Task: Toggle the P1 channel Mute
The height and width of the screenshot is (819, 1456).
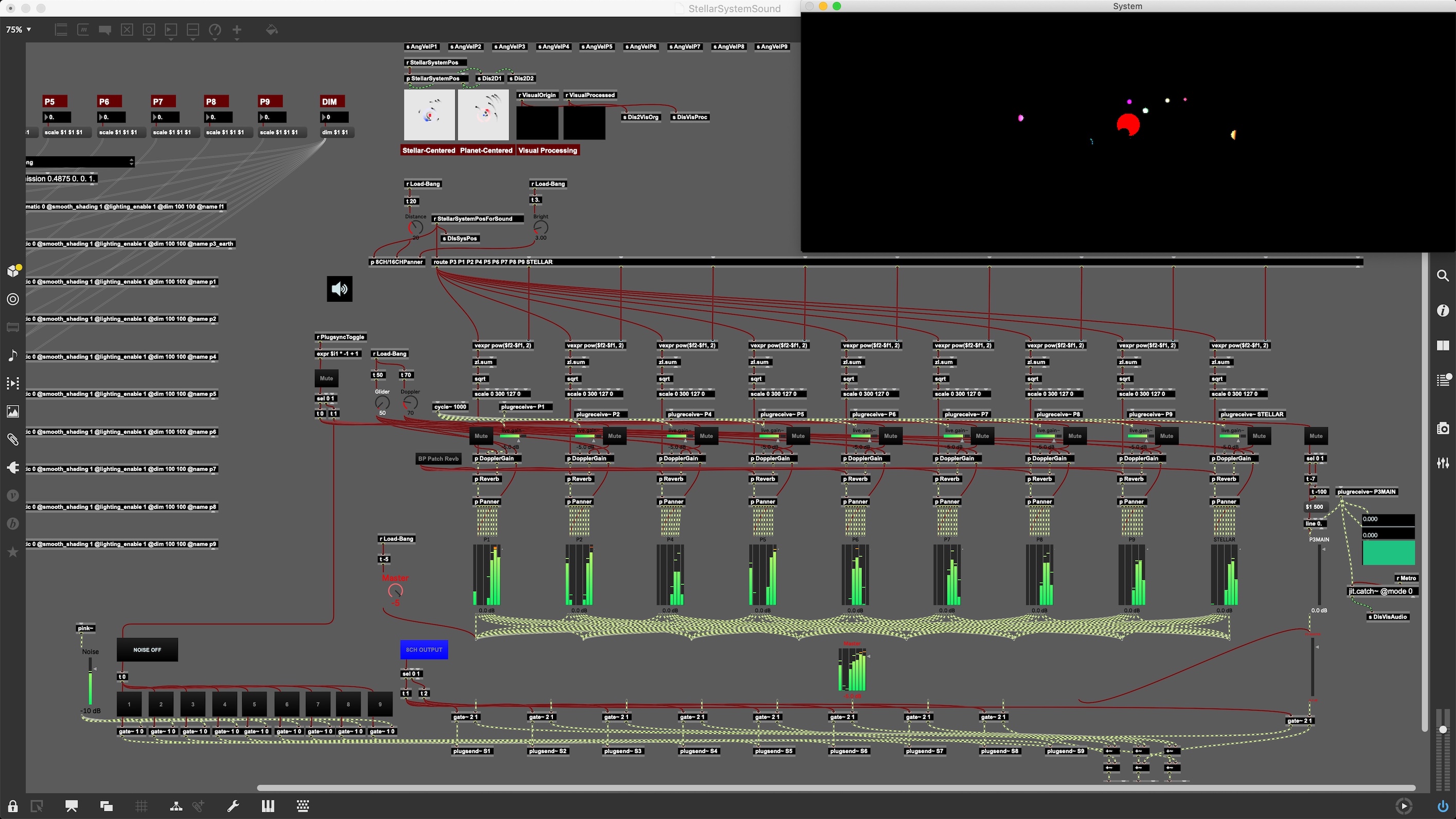Action: click(481, 435)
